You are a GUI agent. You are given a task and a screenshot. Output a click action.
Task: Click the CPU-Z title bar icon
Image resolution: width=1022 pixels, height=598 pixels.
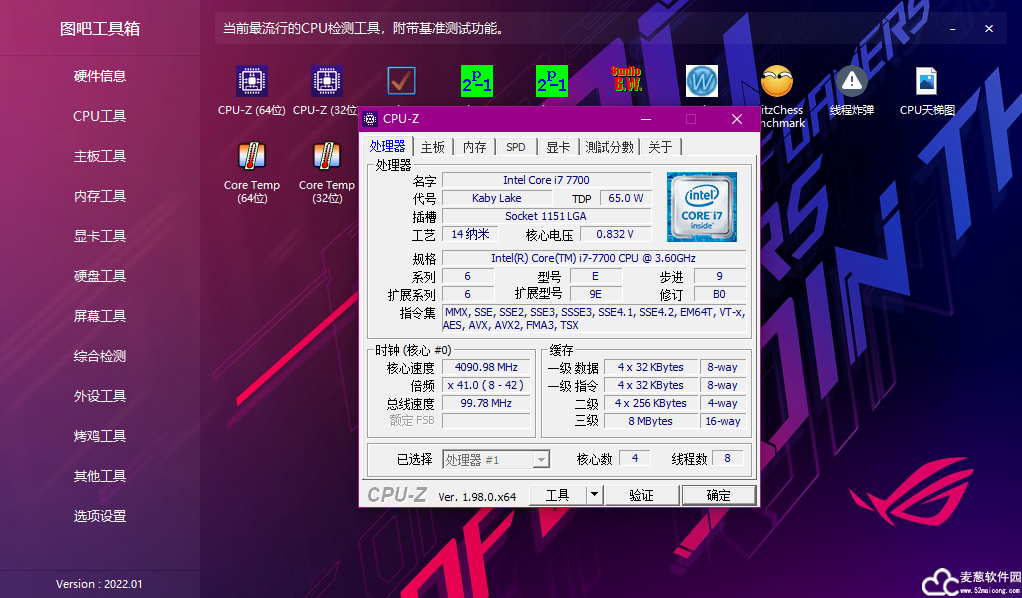click(370, 119)
